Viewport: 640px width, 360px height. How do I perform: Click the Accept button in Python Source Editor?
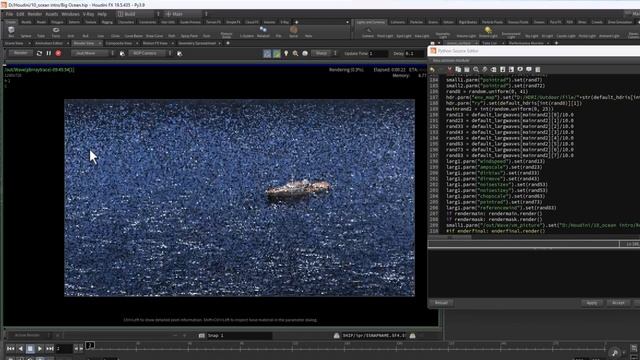click(x=618, y=303)
